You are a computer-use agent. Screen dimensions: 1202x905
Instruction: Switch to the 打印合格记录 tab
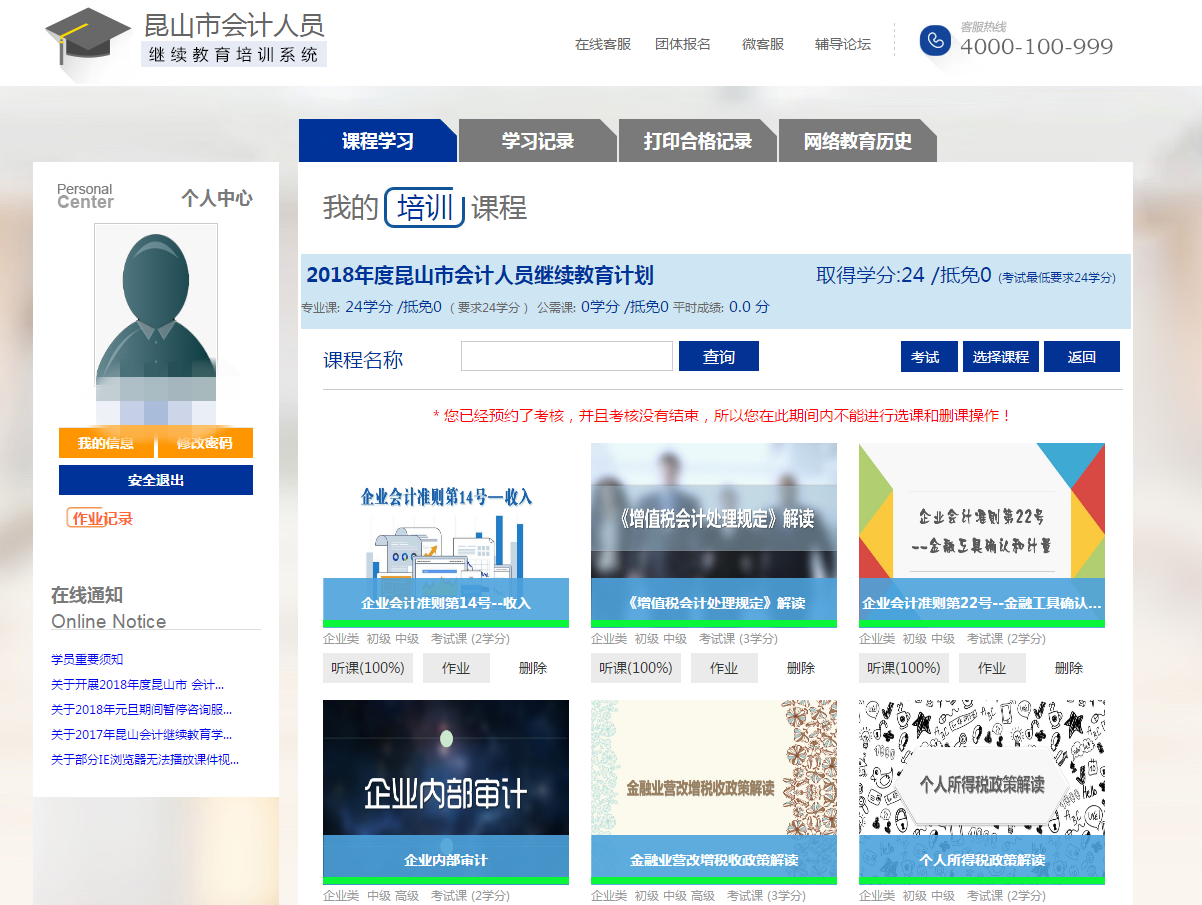698,141
